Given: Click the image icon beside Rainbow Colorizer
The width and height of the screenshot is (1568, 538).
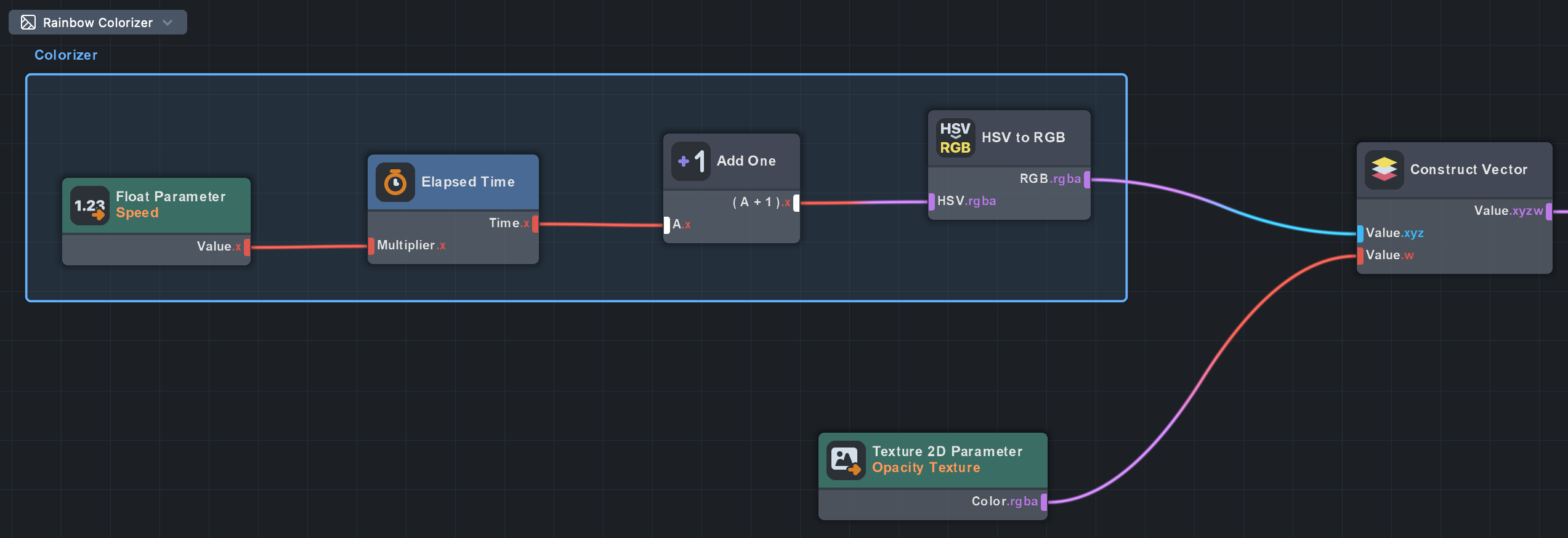Looking at the screenshot, I should (28, 23).
